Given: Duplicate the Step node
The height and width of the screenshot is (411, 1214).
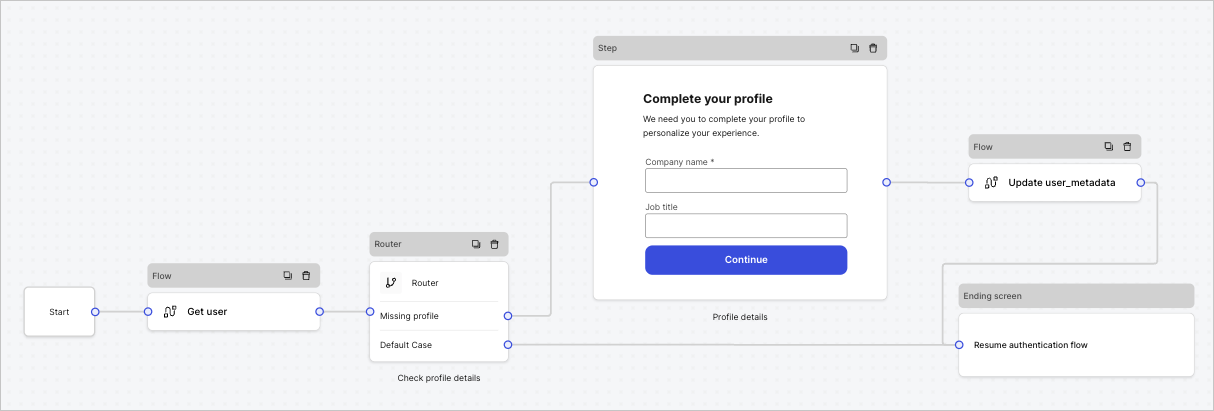Looking at the screenshot, I should click(x=854, y=48).
